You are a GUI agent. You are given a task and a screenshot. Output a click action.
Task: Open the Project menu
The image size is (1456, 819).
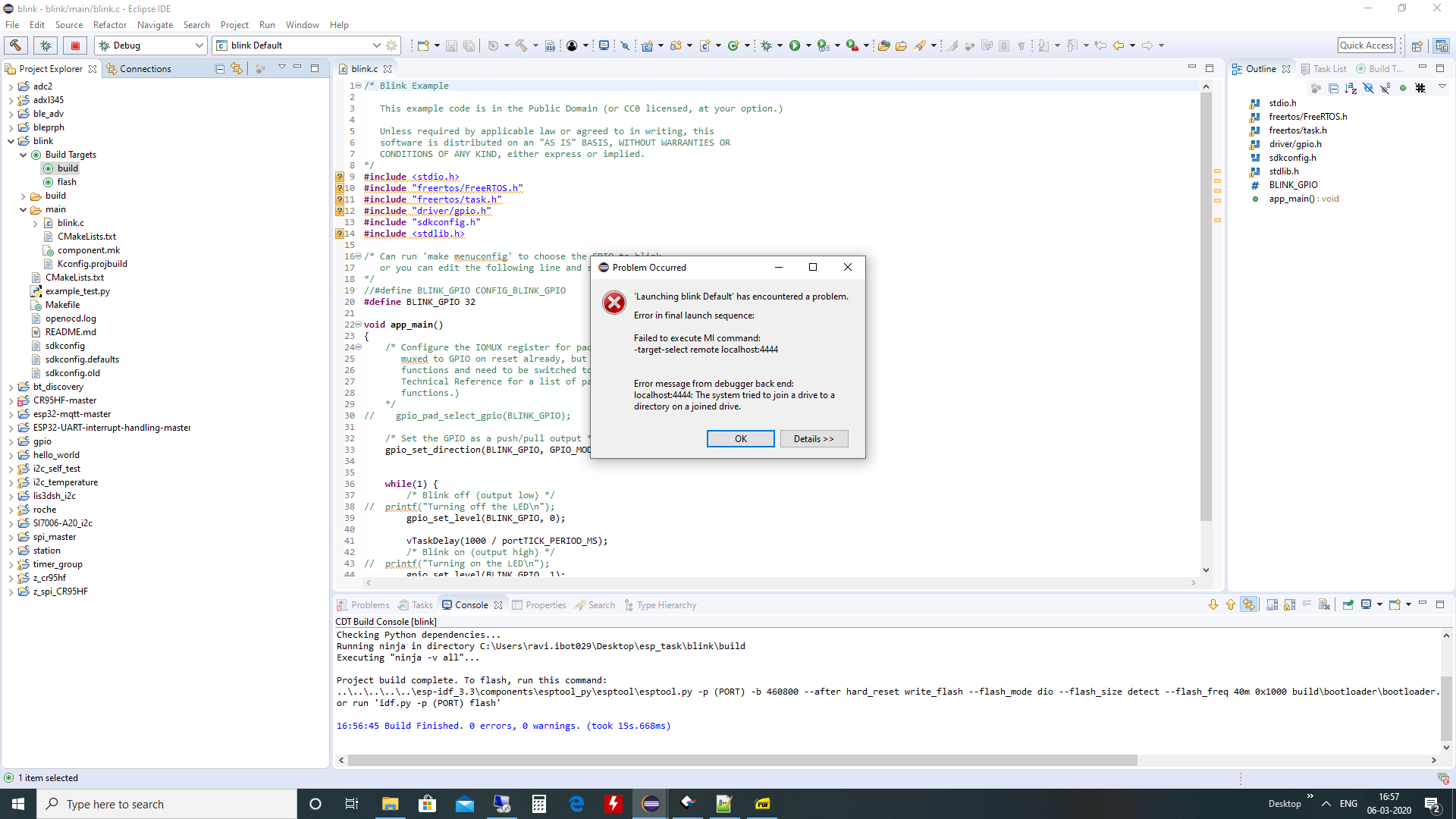coord(234,25)
